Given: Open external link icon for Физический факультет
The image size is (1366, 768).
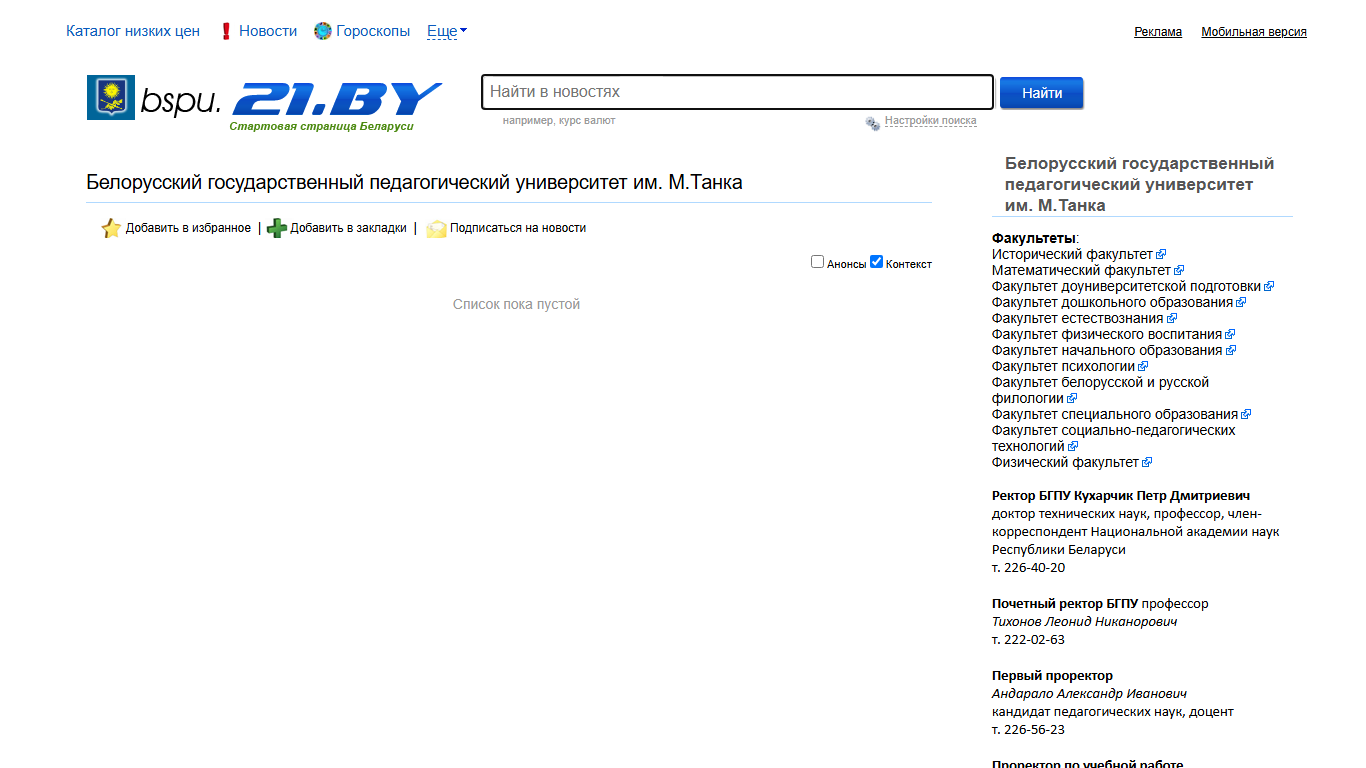Looking at the screenshot, I should tap(1147, 462).
